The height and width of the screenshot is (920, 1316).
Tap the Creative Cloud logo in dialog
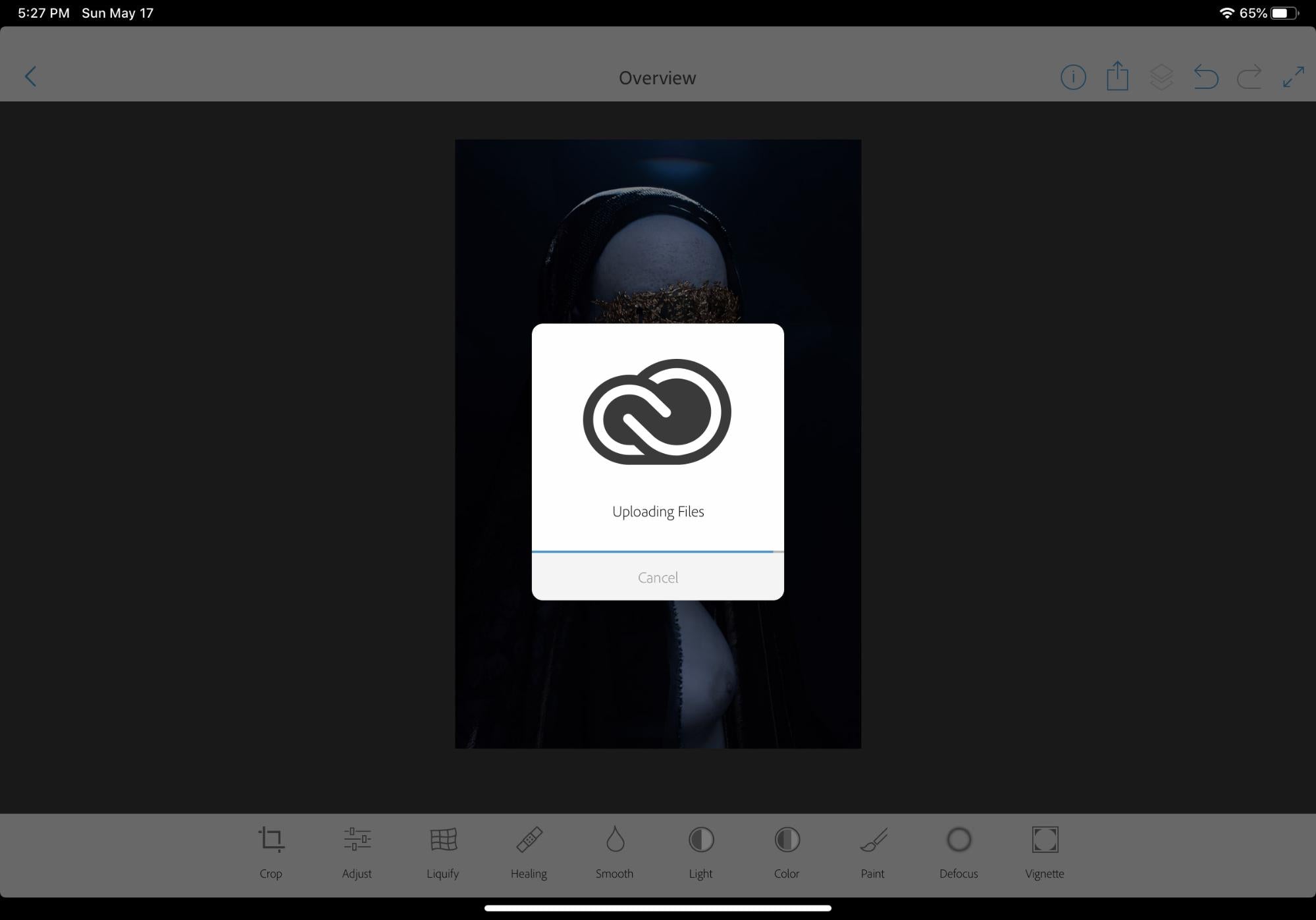[x=657, y=412]
